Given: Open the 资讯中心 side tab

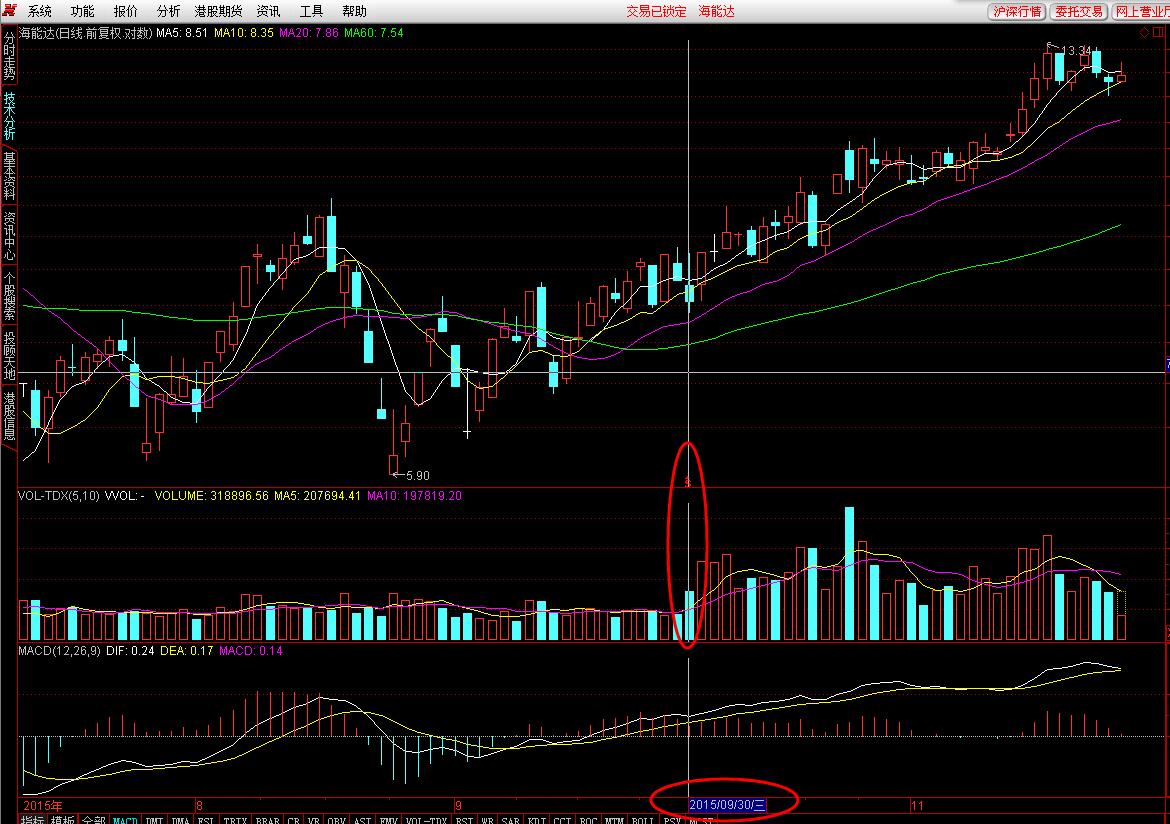Looking at the screenshot, I should pos(9,236).
